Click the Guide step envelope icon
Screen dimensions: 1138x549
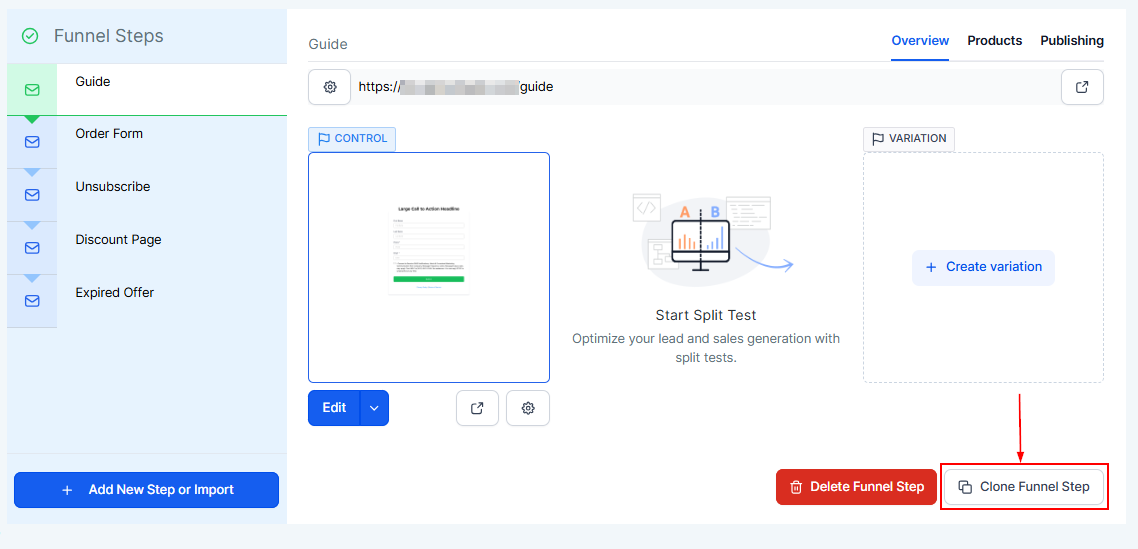pyautogui.click(x=32, y=90)
